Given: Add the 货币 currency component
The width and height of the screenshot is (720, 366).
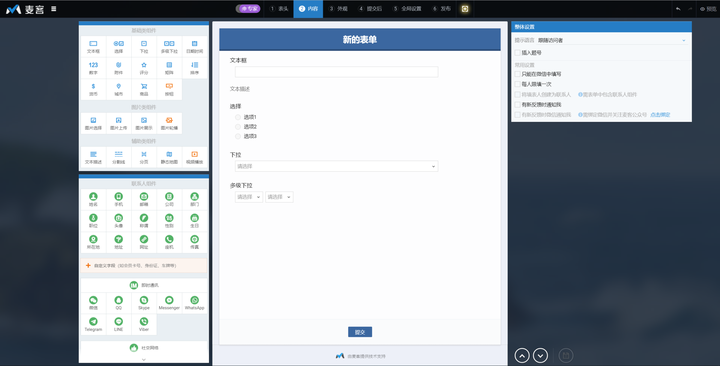Looking at the screenshot, I should tap(93, 89).
